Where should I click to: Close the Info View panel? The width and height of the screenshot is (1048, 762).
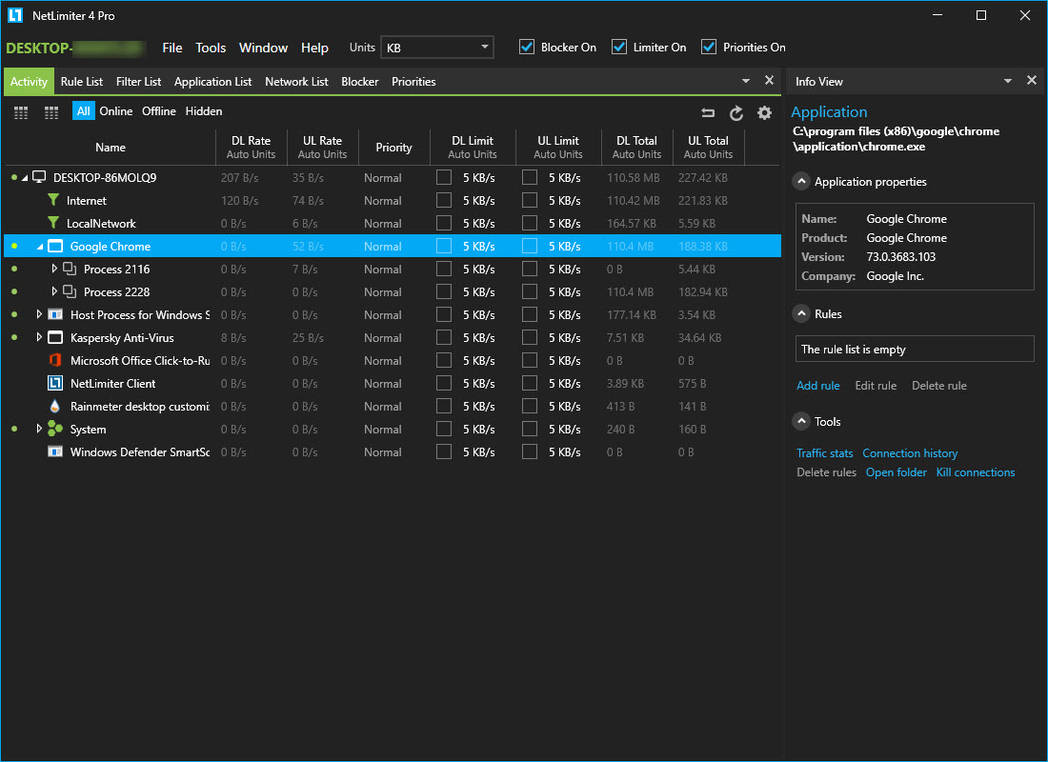click(x=1032, y=80)
